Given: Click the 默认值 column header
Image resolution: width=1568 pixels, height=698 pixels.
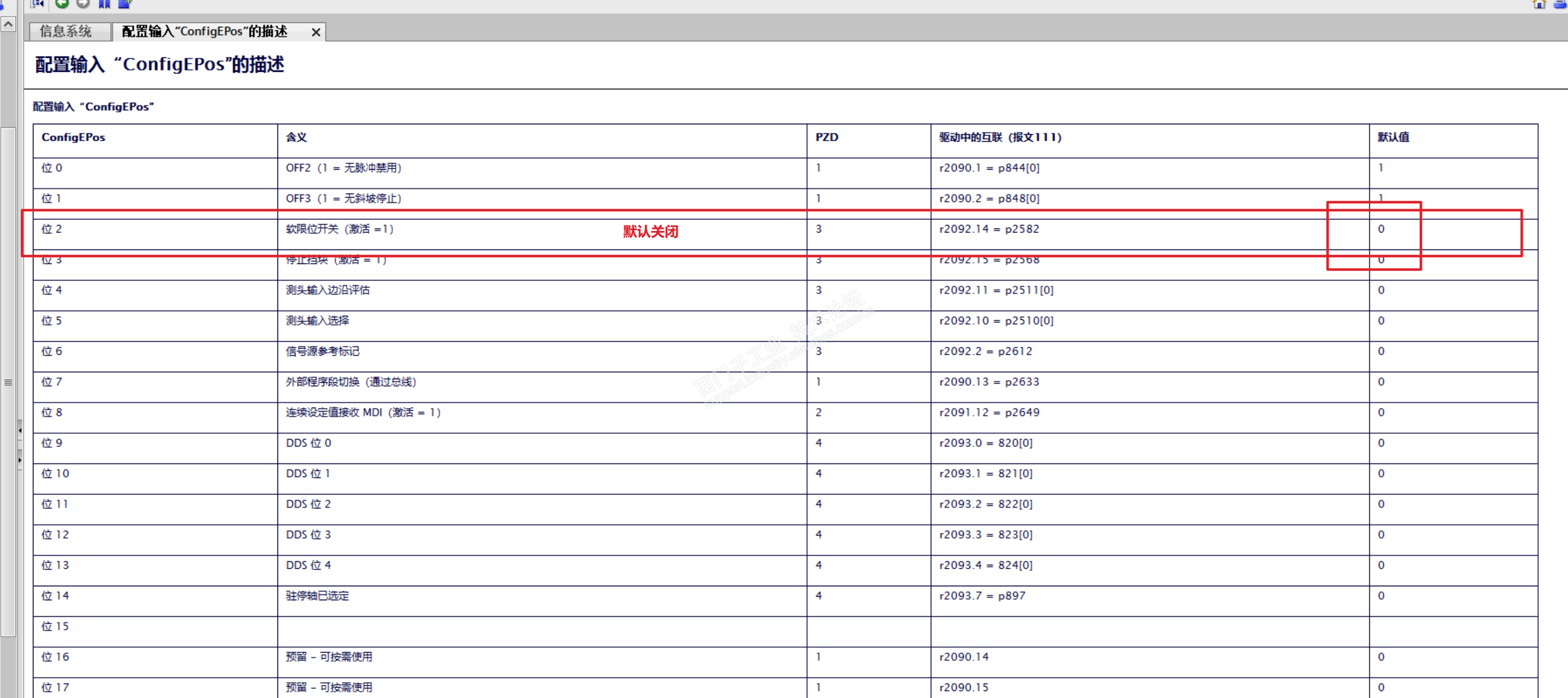Looking at the screenshot, I should tap(1393, 138).
